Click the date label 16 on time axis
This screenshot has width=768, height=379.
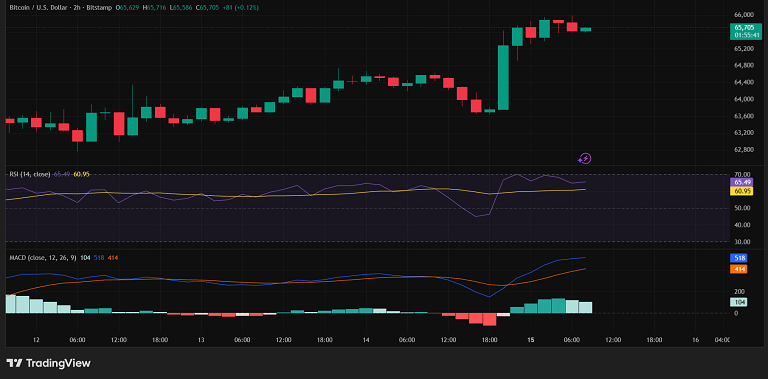(696, 340)
